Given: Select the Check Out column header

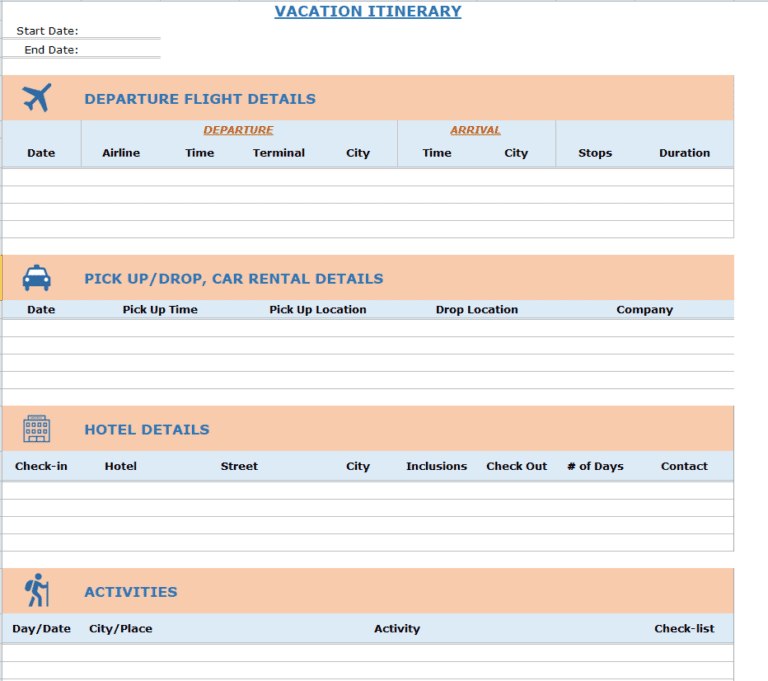Looking at the screenshot, I should (517, 466).
